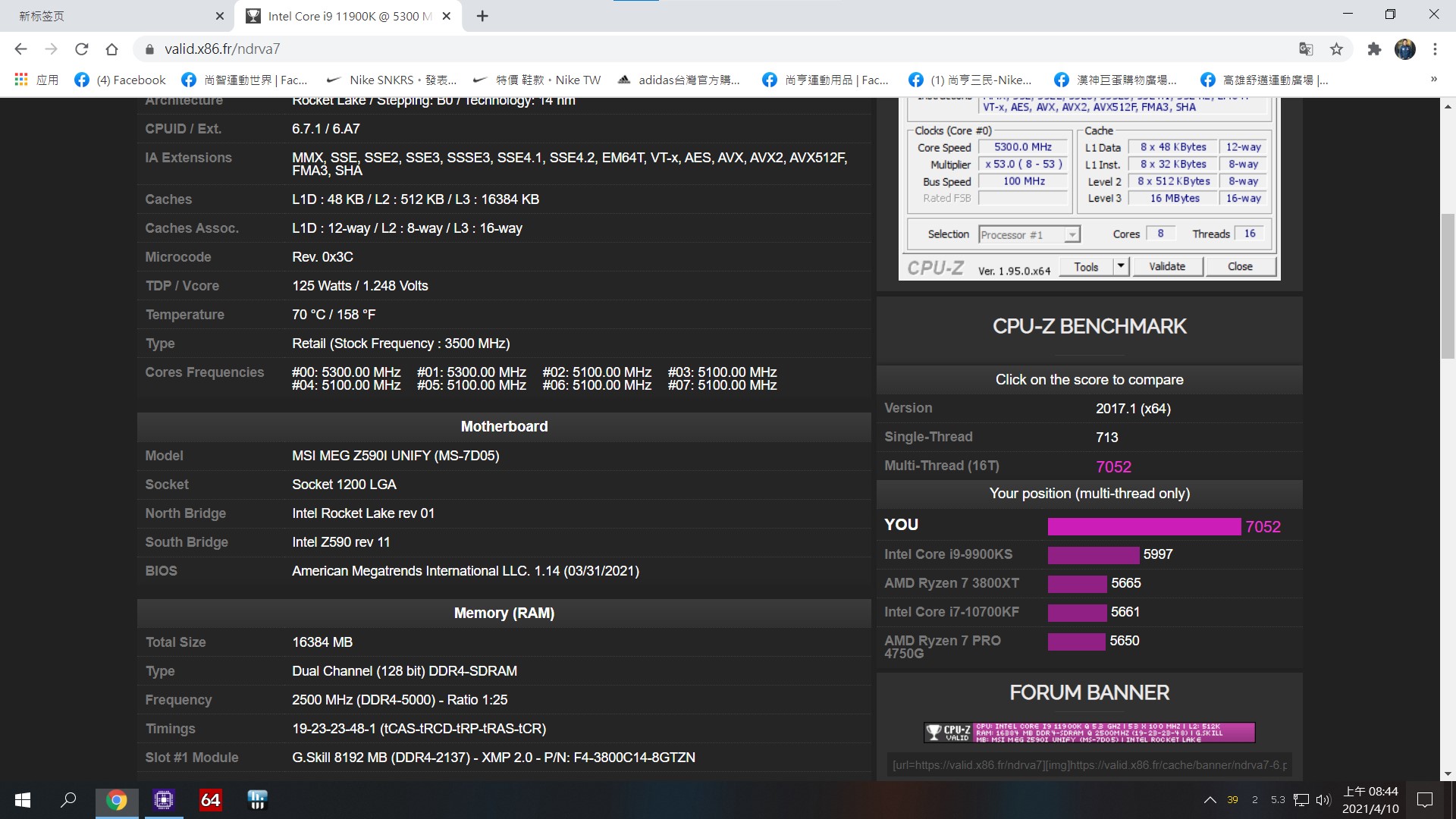Click the 39 temperature tray indicator
Image resolution: width=1456 pixels, height=819 pixels.
coord(1232,800)
